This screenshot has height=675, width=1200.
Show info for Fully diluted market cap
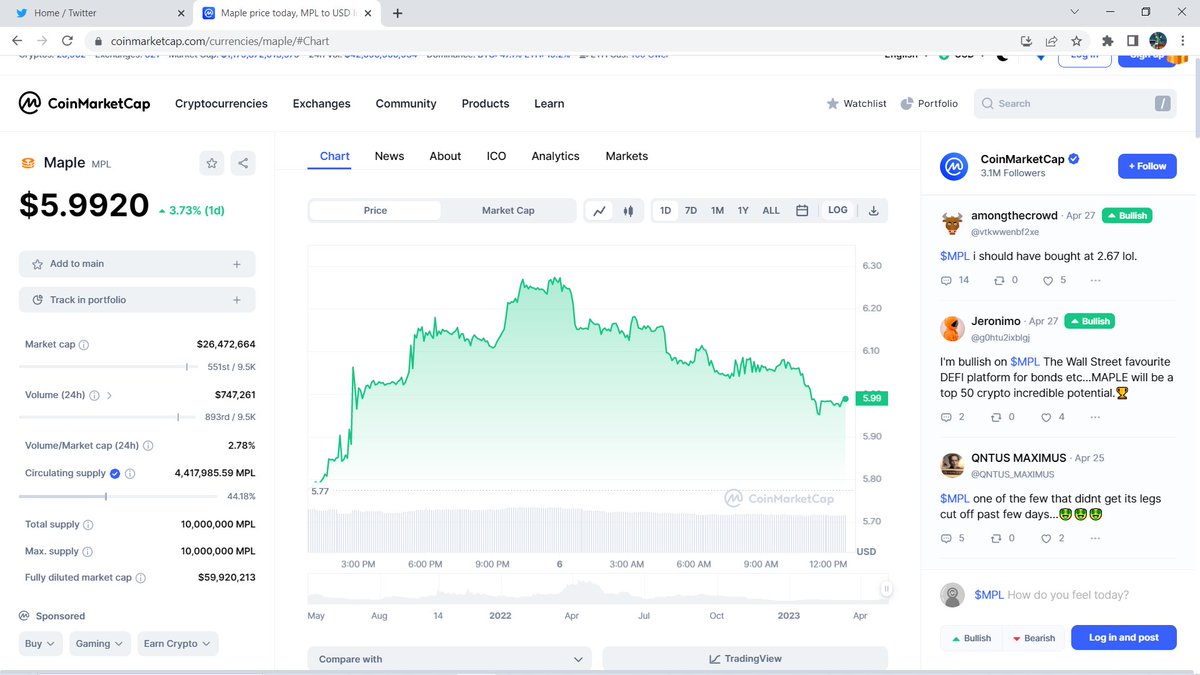click(x=140, y=578)
